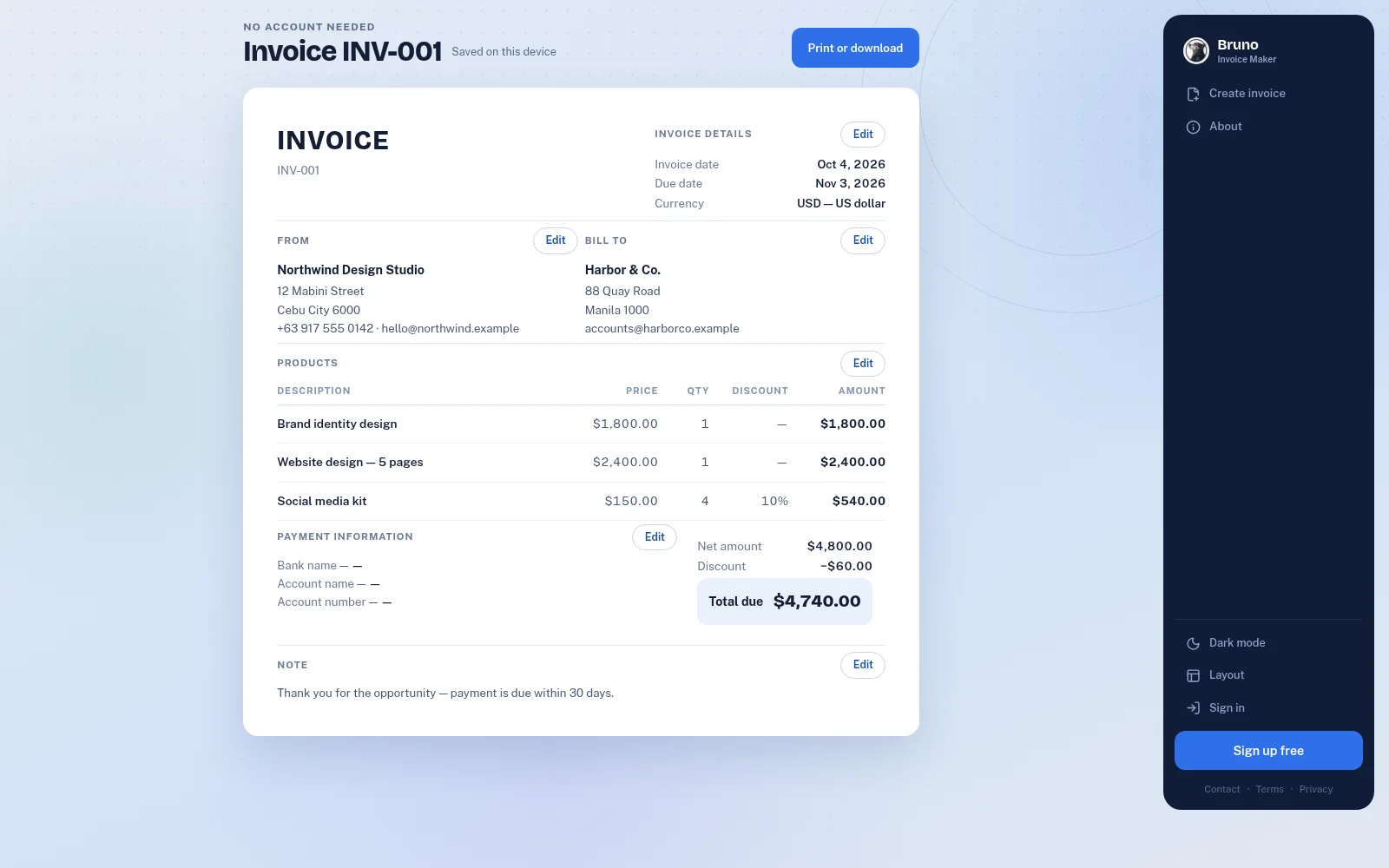Click the About info circle icon
The image size is (1389, 868).
pyautogui.click(x=1194, y=127)
